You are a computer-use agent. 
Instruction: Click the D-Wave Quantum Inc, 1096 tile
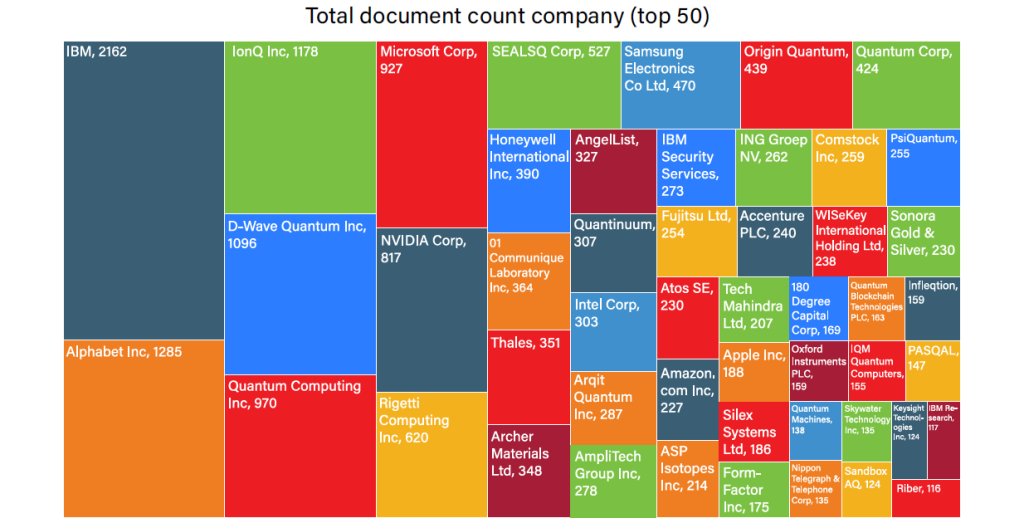click(x=300, y=294)
